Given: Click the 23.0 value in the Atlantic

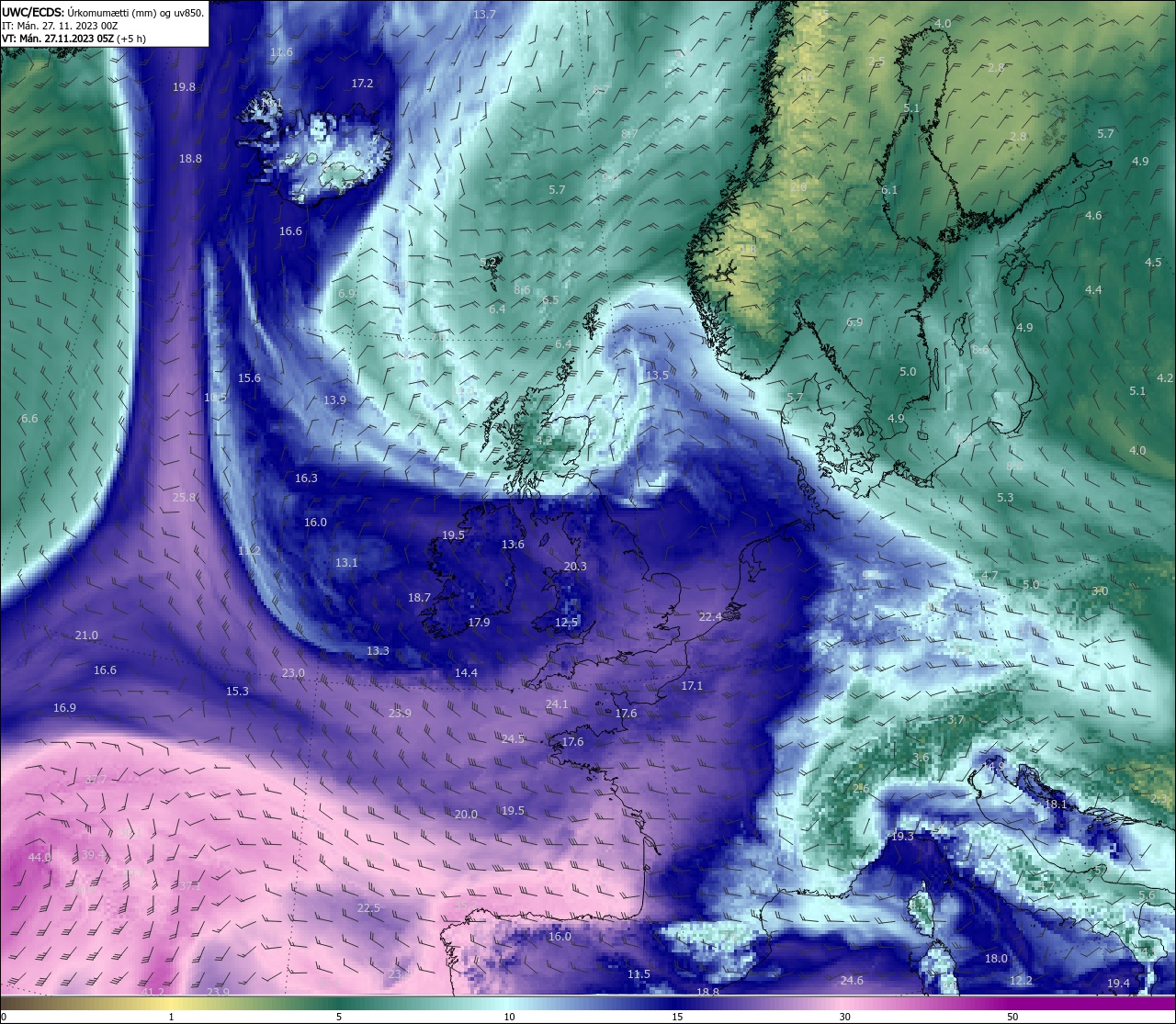Looking at the screenshot, I should pos(293,673).
